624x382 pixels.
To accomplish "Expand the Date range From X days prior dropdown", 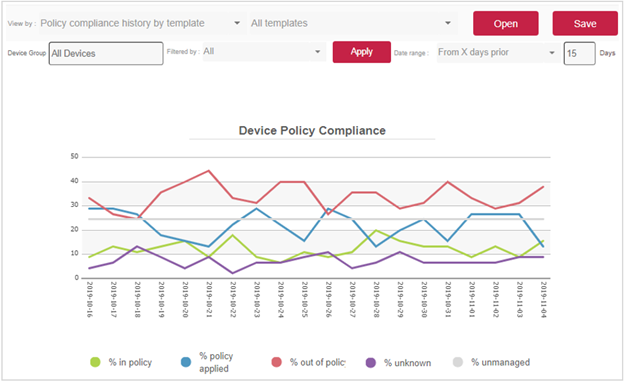I will pyautogui.click(x=498, y=53).
